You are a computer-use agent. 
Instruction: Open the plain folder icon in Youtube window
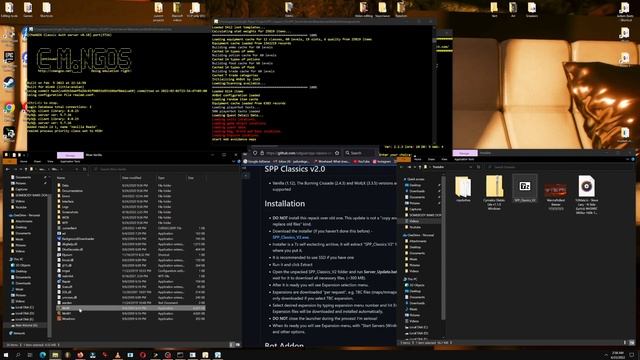(463, 189)
